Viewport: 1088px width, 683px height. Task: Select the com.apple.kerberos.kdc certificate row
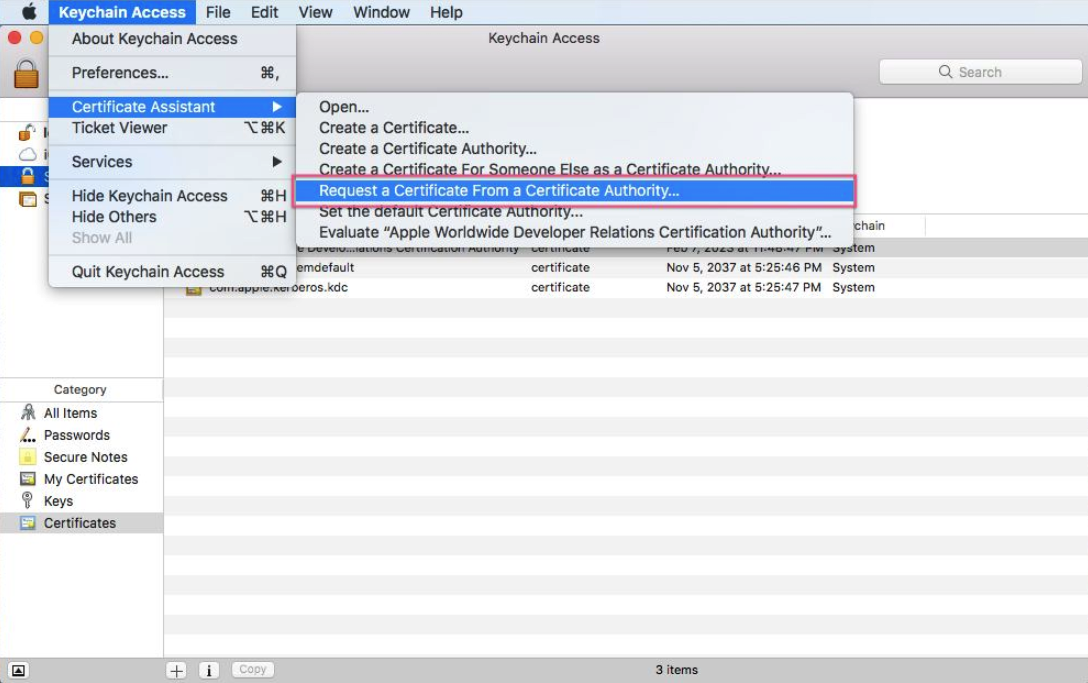(x=626, y=287)
